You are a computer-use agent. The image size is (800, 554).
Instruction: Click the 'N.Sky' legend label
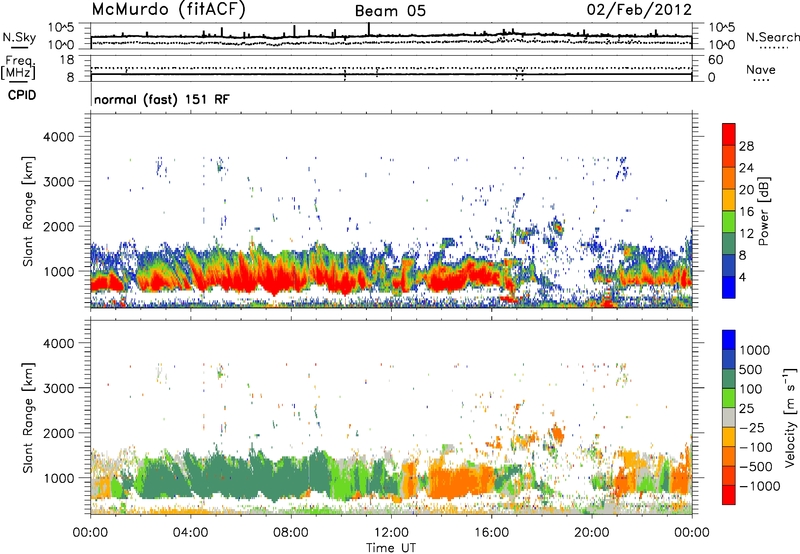pyautogui.click(x=19, y=38)
